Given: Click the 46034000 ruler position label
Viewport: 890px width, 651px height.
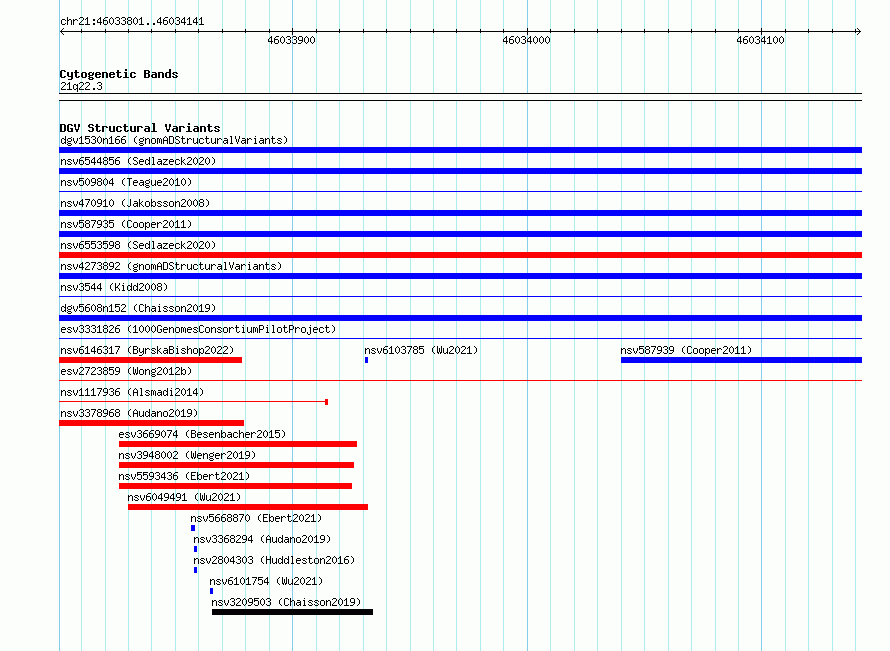Looking at the screenshot, I should pos(526,40).
